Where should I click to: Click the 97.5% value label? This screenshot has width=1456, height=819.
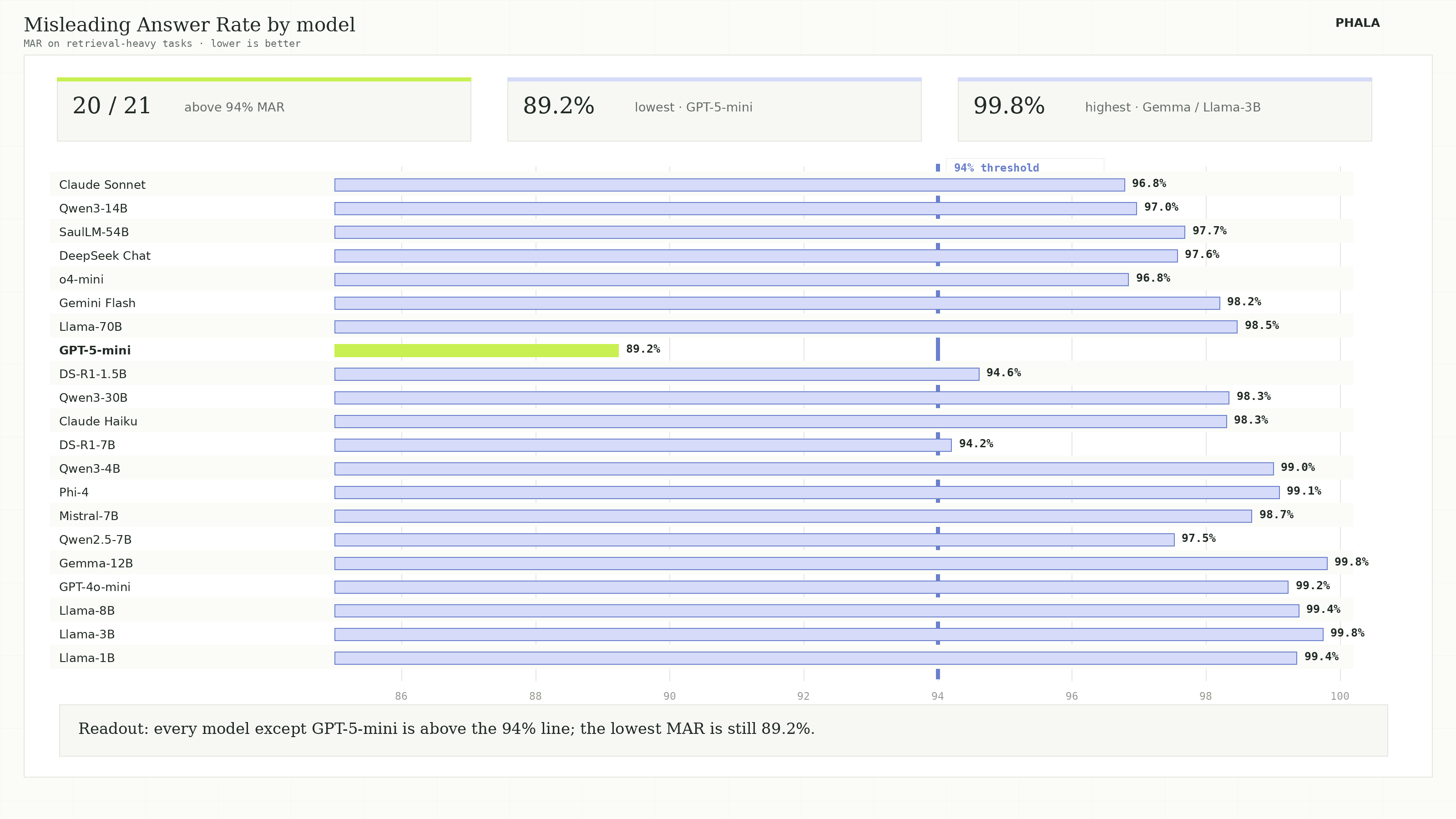[1198, 539]
